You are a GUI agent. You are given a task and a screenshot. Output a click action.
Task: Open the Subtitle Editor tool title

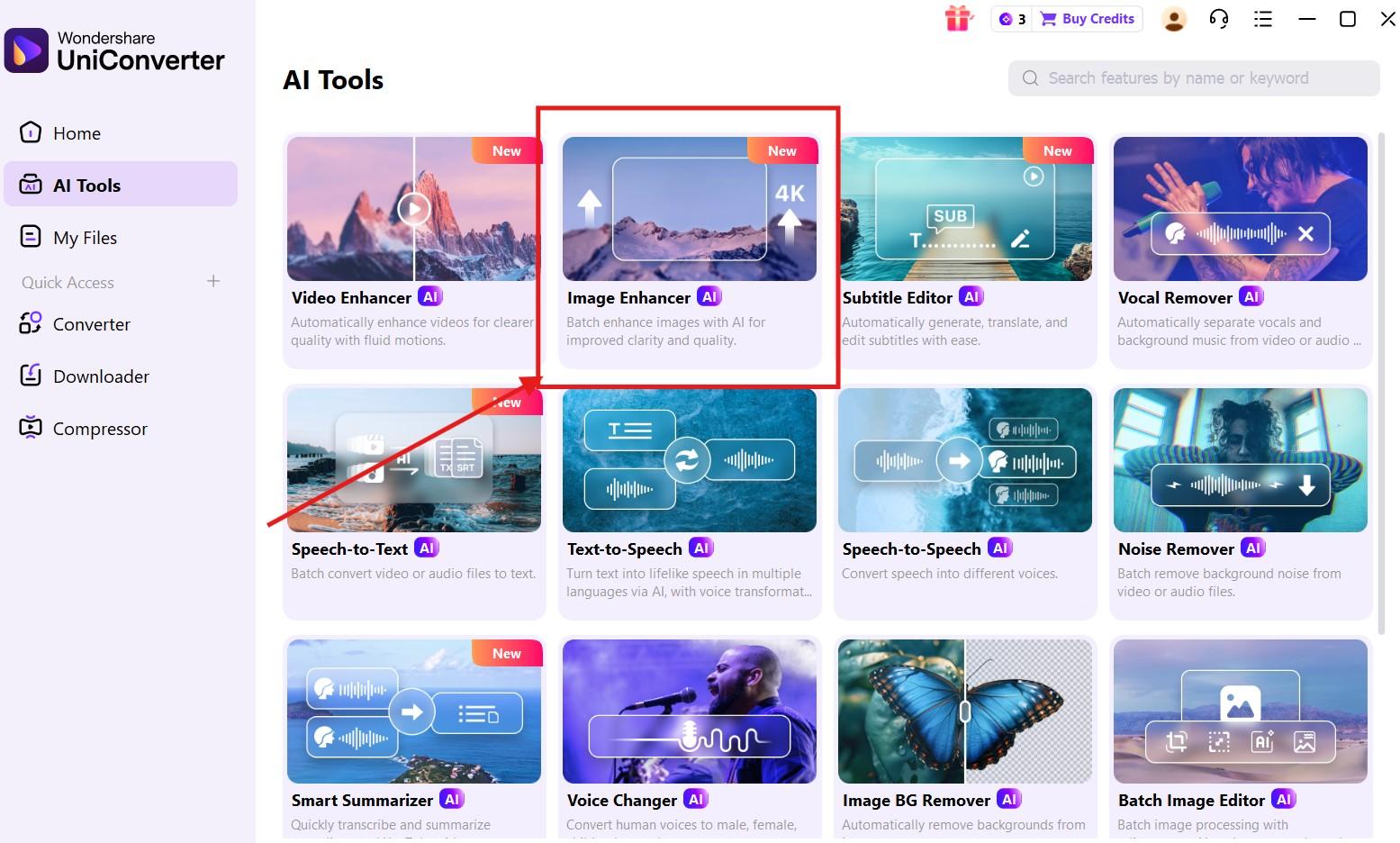tap(898, 297)
